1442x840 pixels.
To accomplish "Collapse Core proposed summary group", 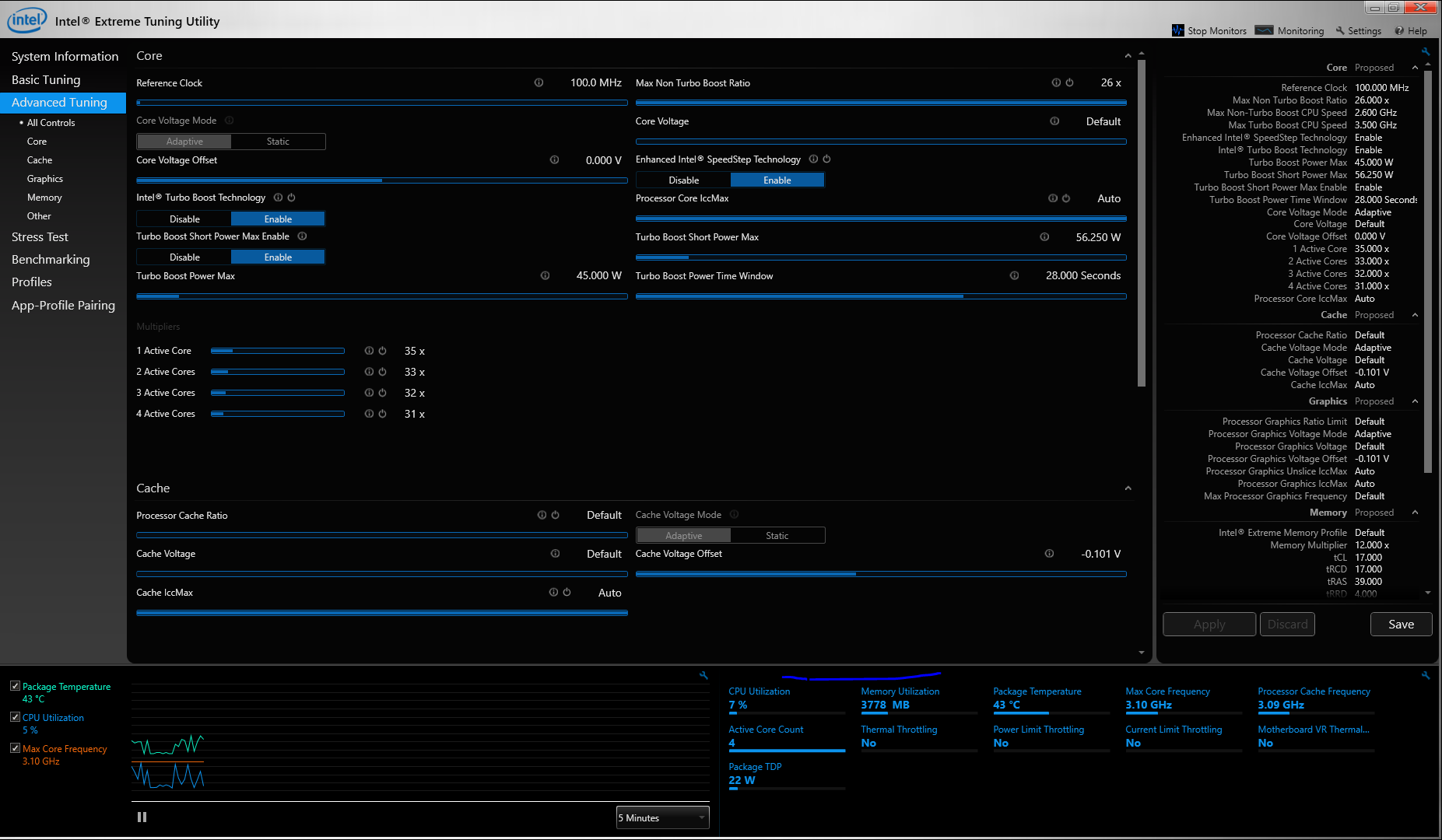I will pos(1415,68).
